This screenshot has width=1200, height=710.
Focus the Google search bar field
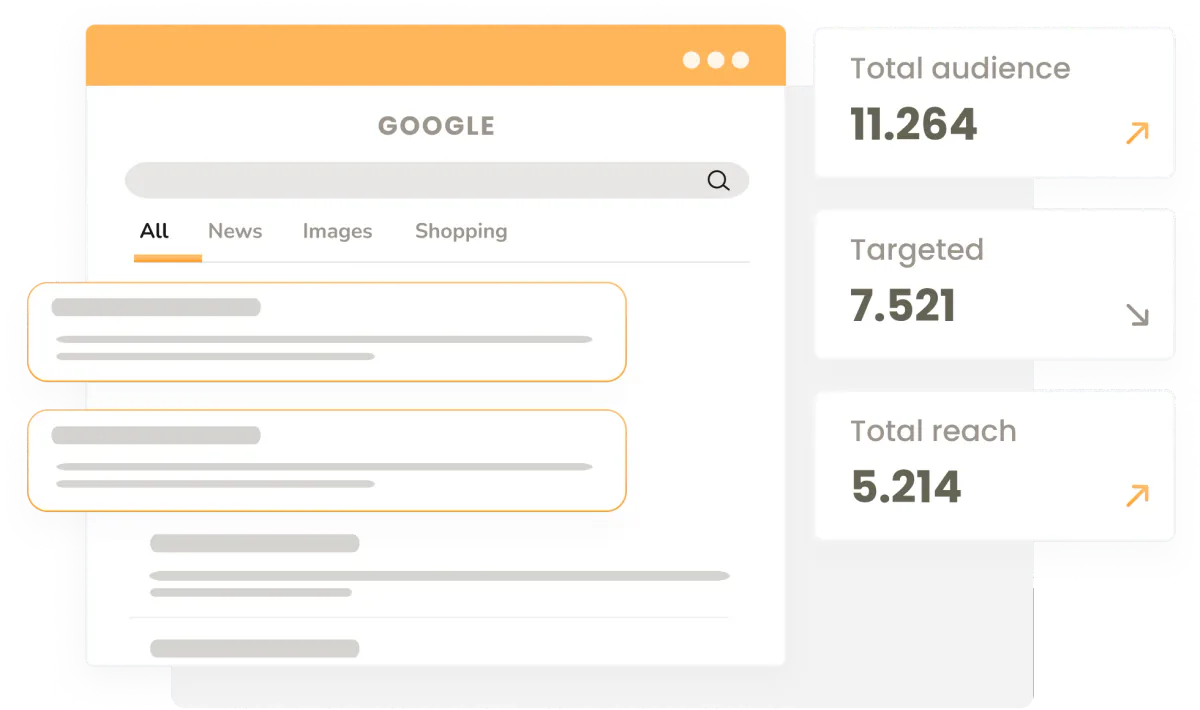437,180
